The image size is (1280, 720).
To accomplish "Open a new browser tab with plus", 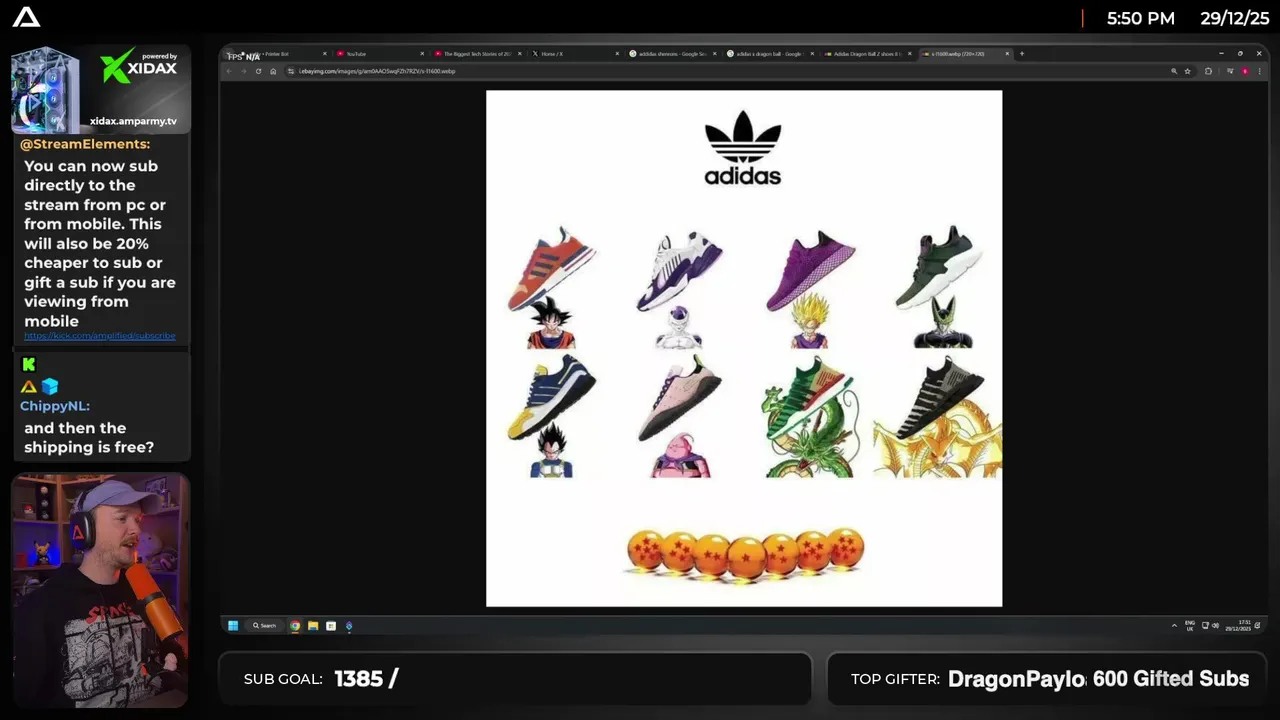I will point(1021,54).
